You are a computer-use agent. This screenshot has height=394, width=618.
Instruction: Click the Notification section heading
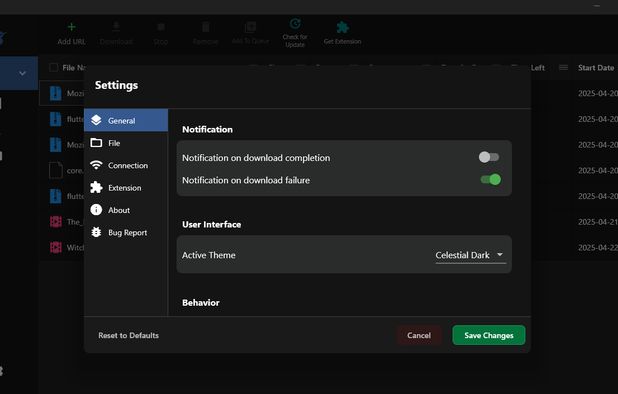tap(207, 129)
